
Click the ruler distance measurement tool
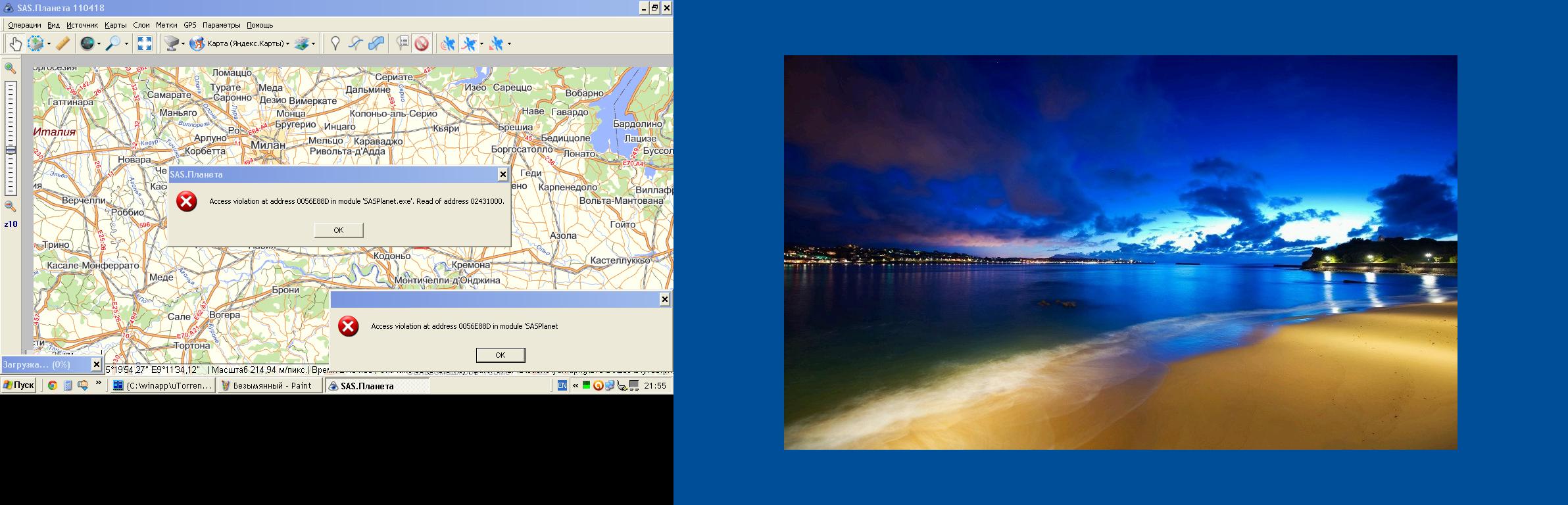[62, 44]
